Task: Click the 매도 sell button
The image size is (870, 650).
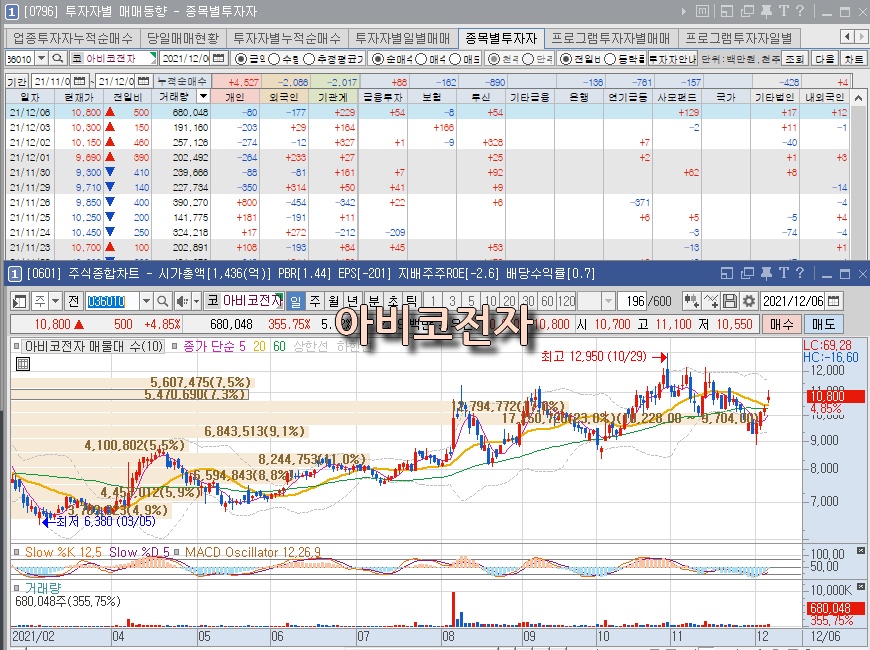Action: (823, 324)
